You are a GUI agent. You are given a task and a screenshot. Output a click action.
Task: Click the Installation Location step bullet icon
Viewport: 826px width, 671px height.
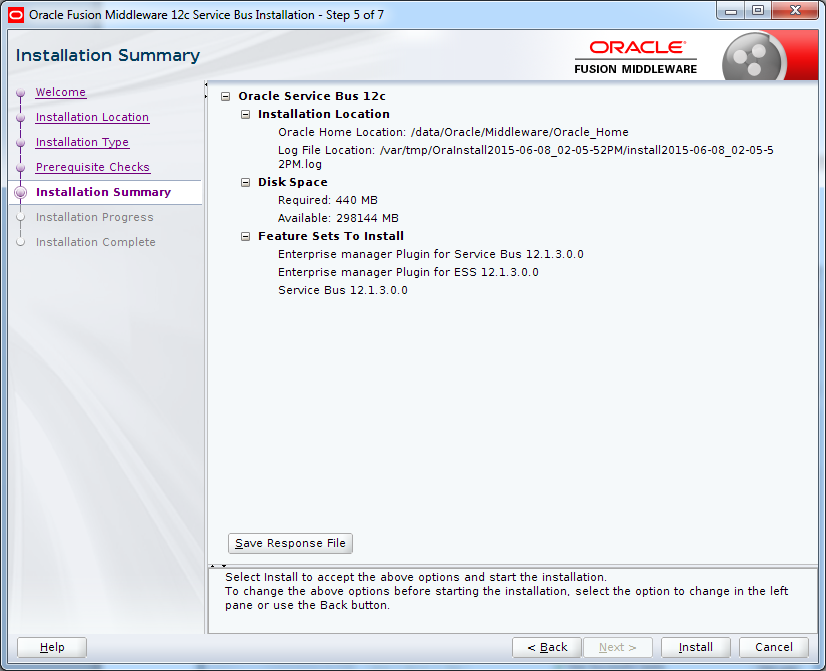point(21,118)
